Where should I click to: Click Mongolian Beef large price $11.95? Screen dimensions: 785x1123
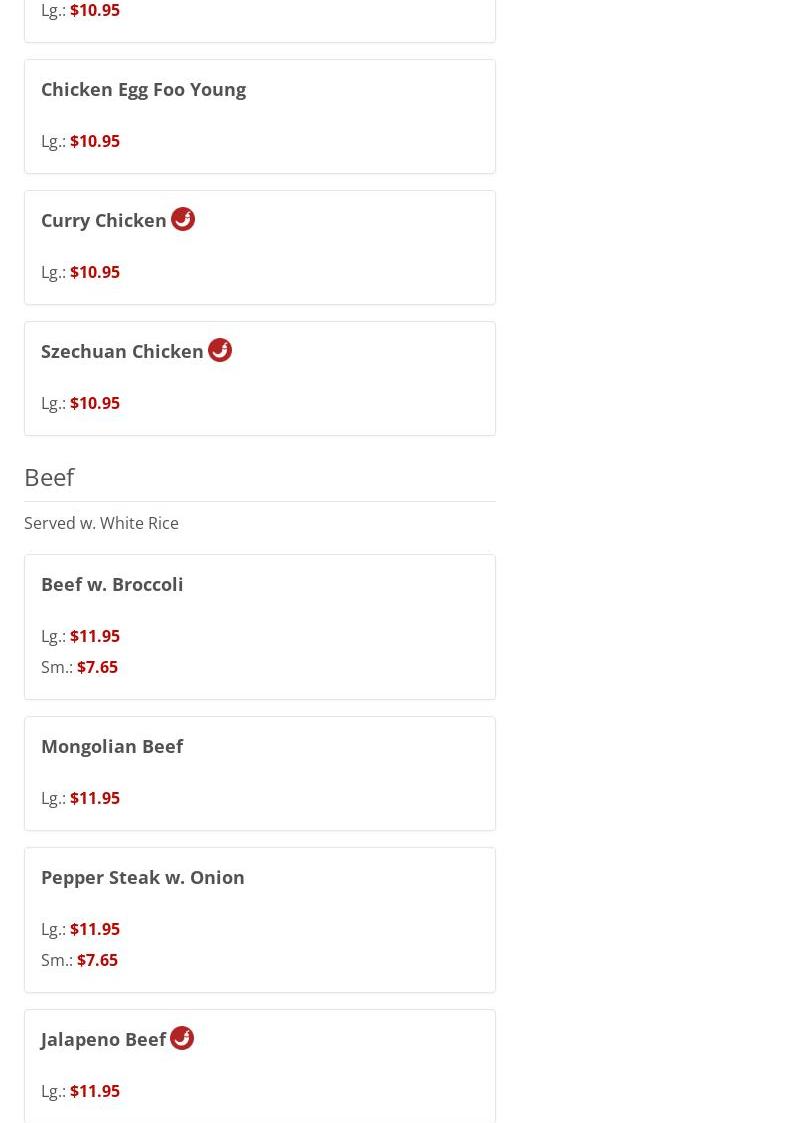94,798
